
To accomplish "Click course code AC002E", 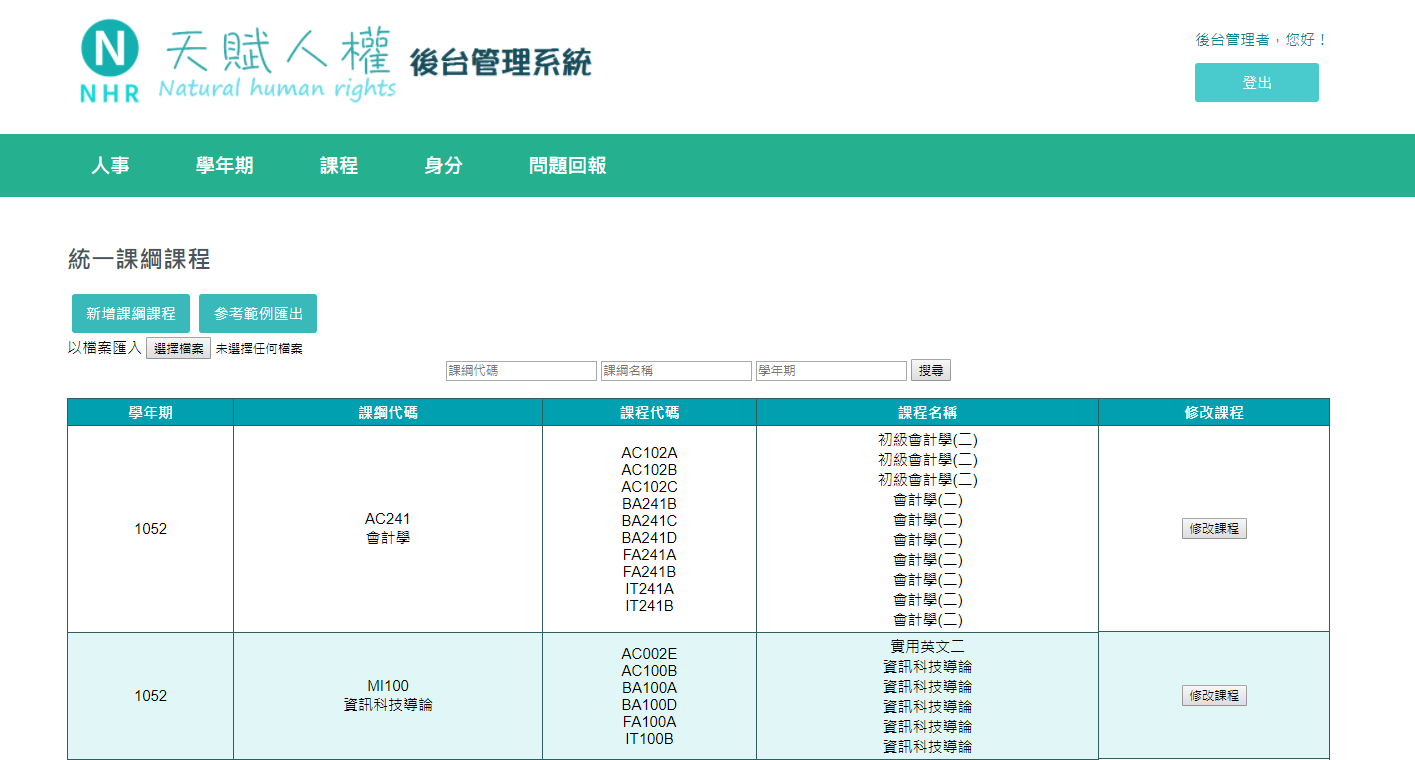I will coord(650,654).
